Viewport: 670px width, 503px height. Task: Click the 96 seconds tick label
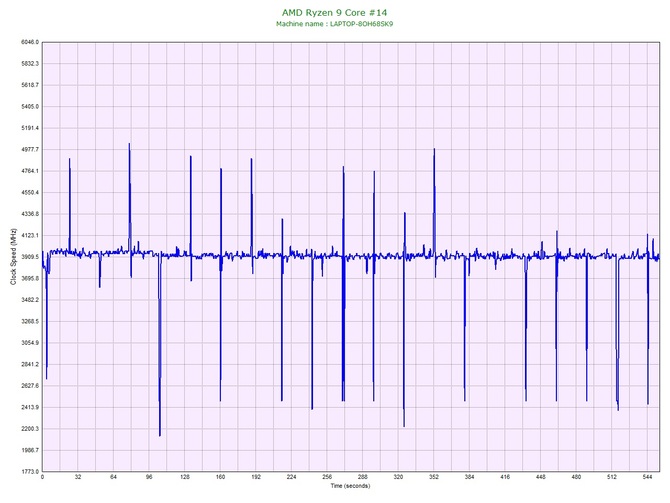149,477
